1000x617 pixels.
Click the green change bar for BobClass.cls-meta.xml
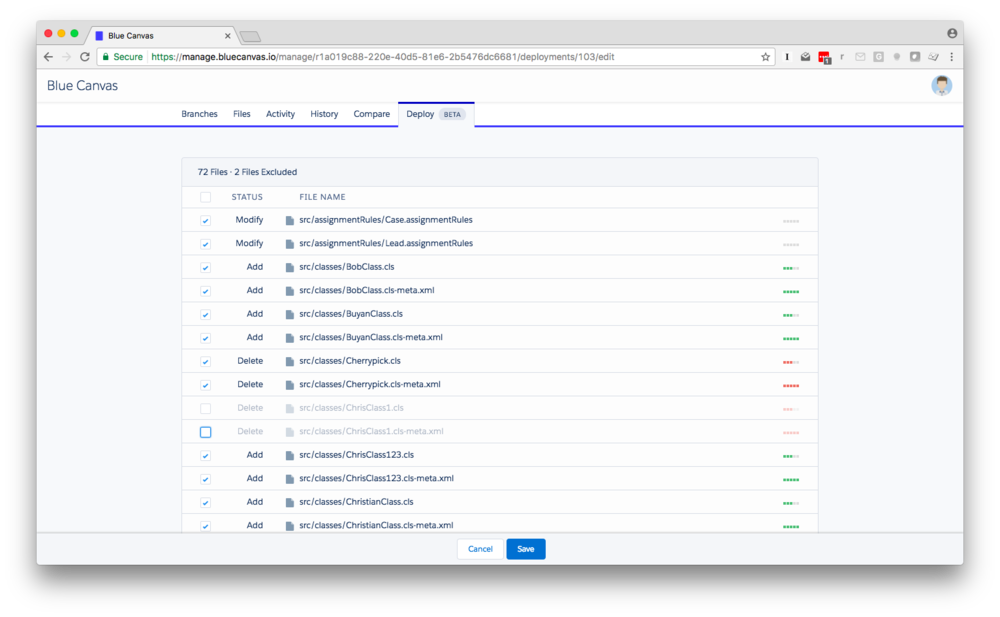tap(791, 292)
